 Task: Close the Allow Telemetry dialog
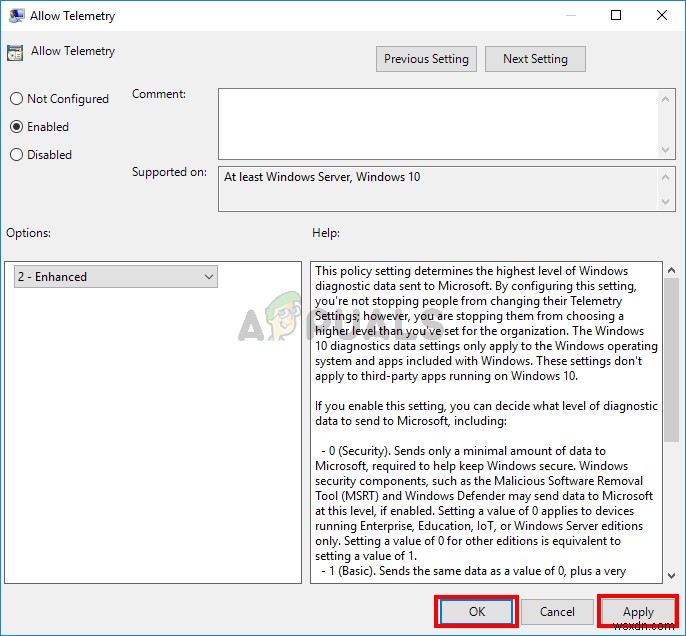tap(662, 16)
